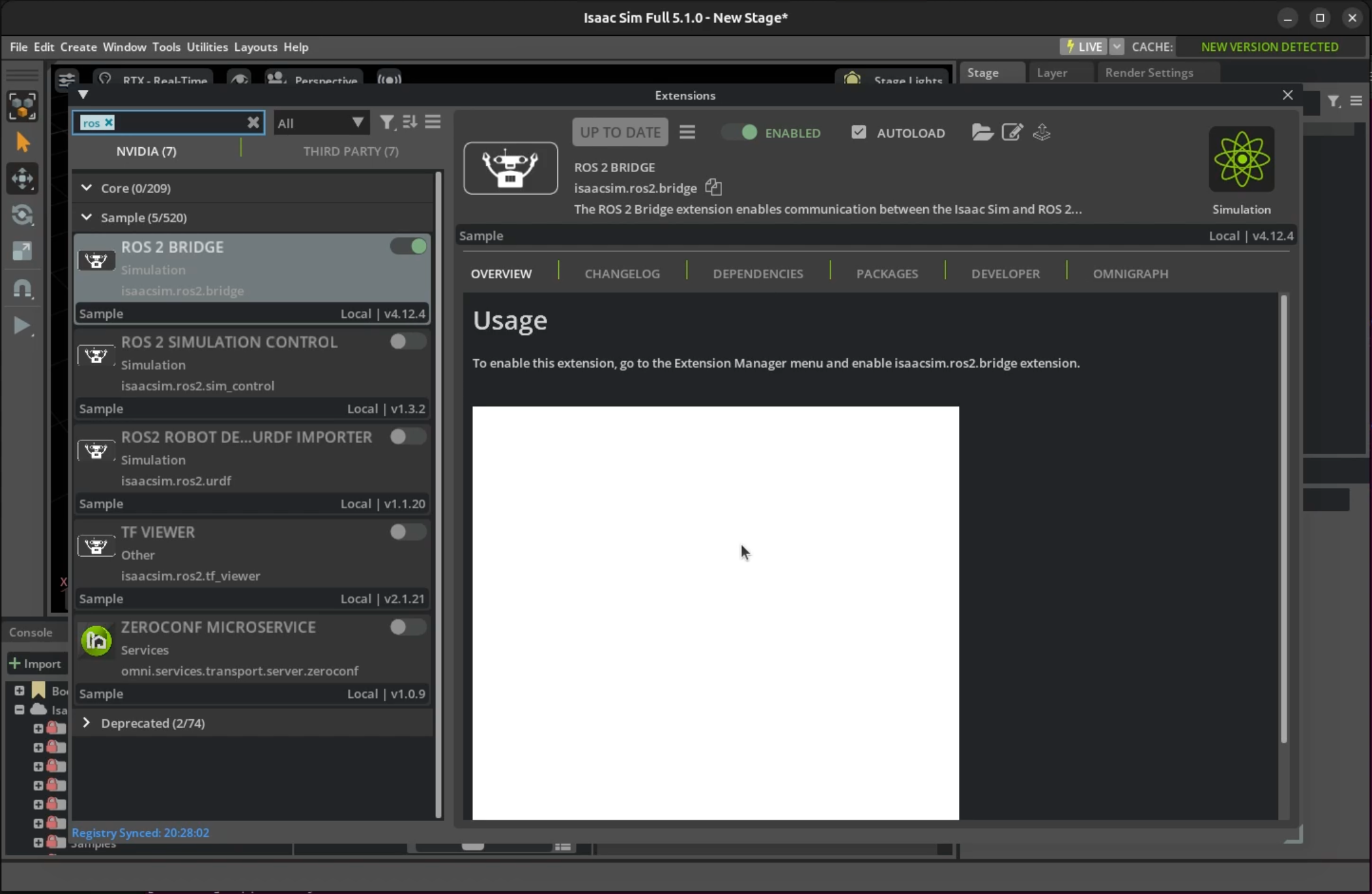
Task: Switch to the CHANGELOG tab
Action: (x=622, y=274)
